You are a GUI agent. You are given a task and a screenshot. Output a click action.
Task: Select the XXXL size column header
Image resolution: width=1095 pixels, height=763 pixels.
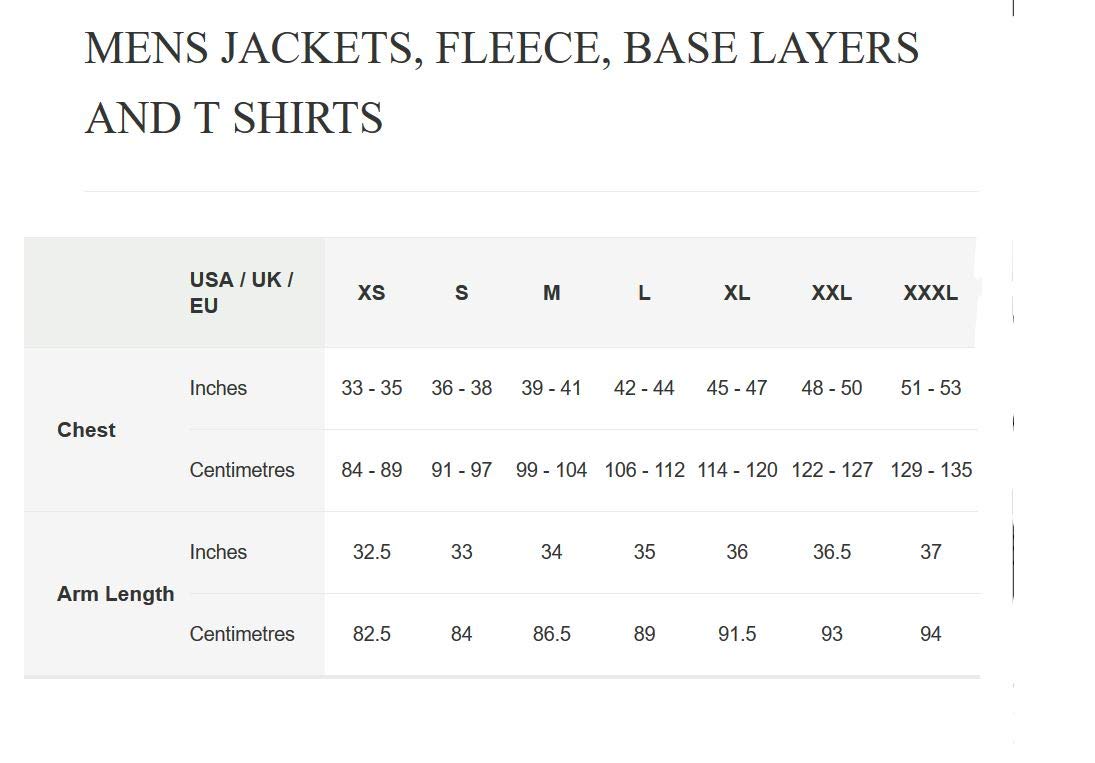pyautogui.click(x=930, y=293)
